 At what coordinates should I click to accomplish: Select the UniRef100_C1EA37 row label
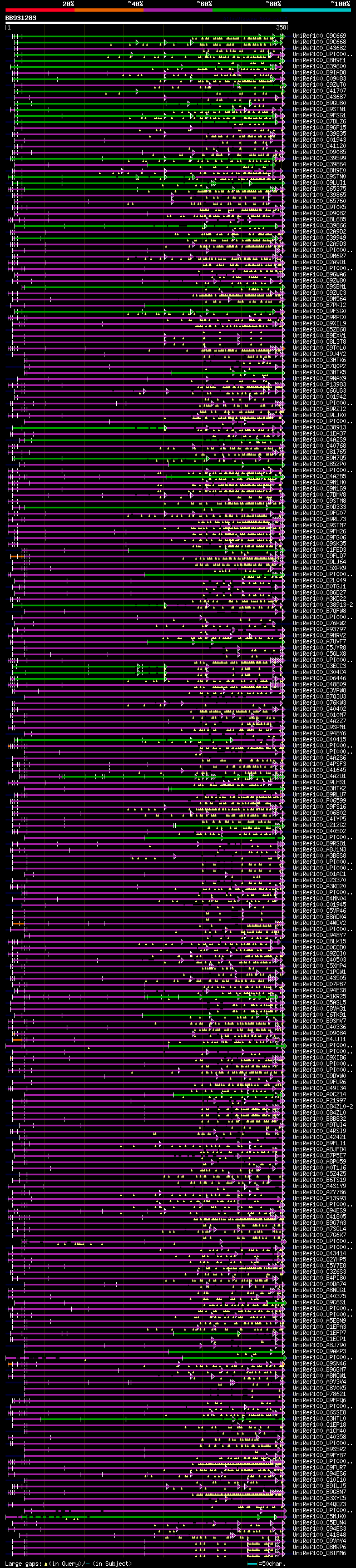319,433
